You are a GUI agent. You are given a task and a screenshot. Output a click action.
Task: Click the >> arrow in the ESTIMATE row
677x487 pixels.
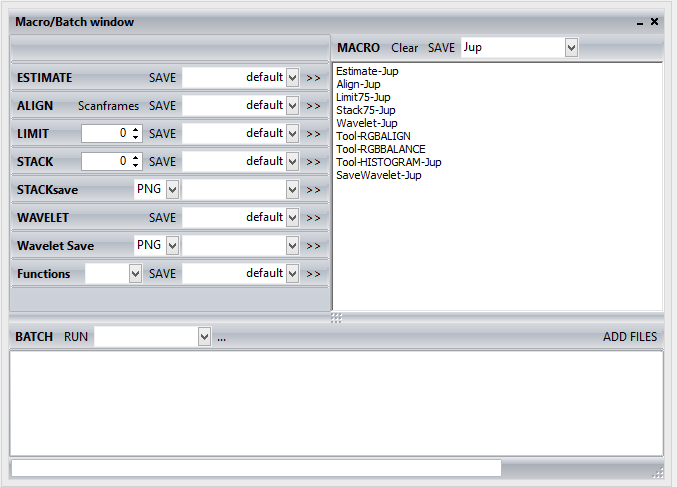click(313, 78)
